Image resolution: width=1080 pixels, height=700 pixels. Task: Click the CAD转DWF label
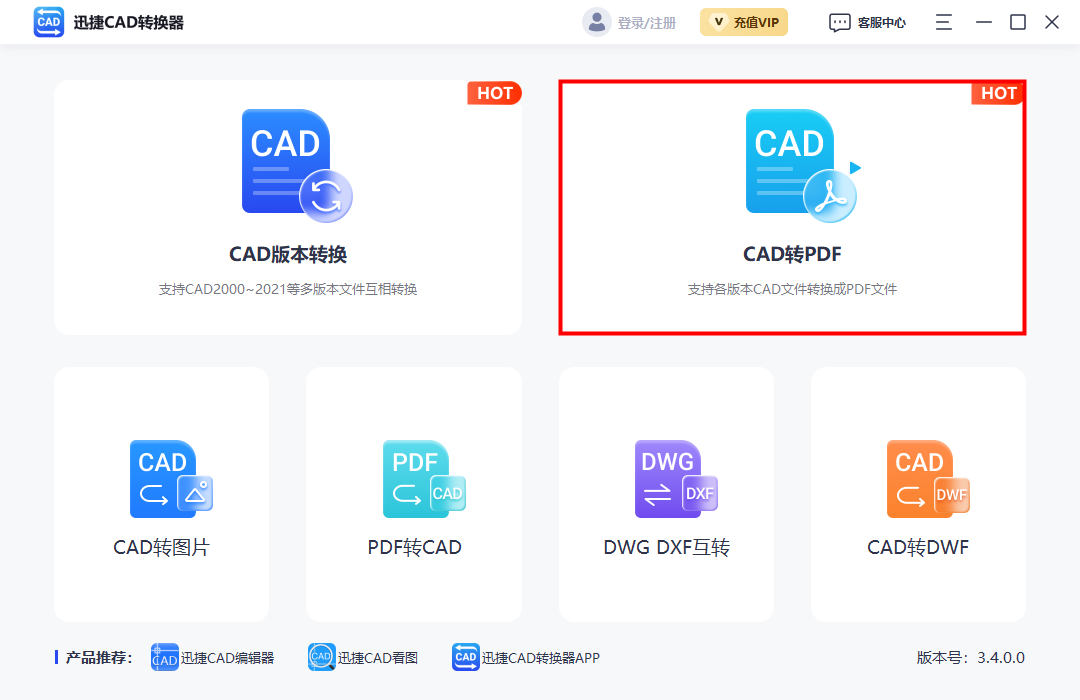click(x=918, y=548)
